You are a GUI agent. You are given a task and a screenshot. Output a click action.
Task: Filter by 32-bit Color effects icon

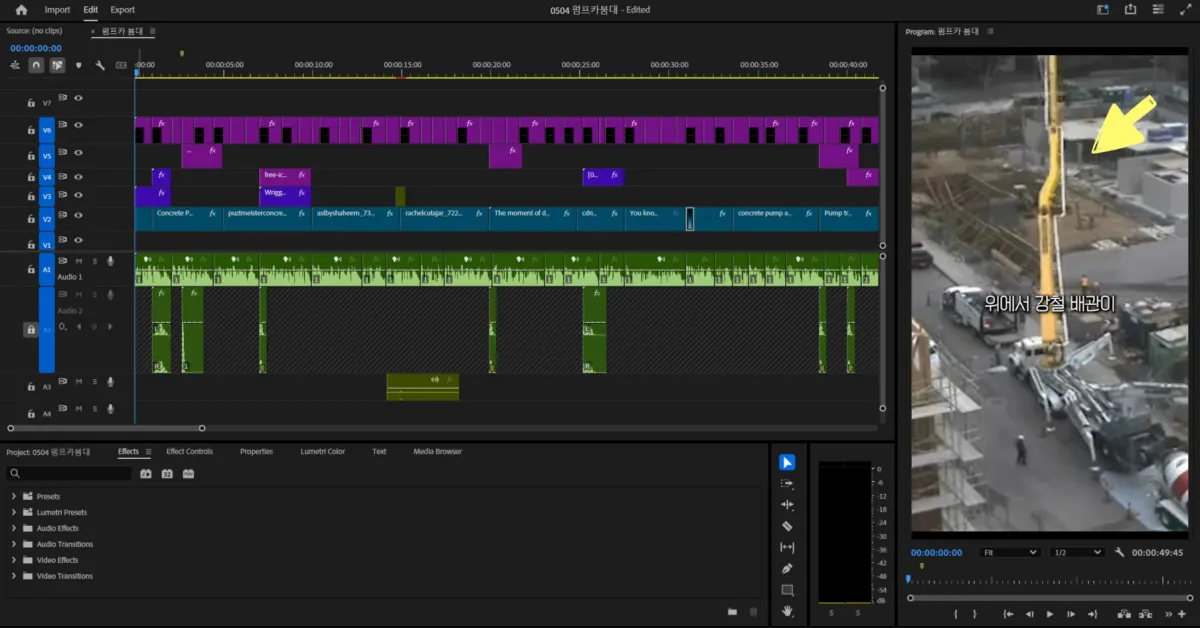click(167, 473)
